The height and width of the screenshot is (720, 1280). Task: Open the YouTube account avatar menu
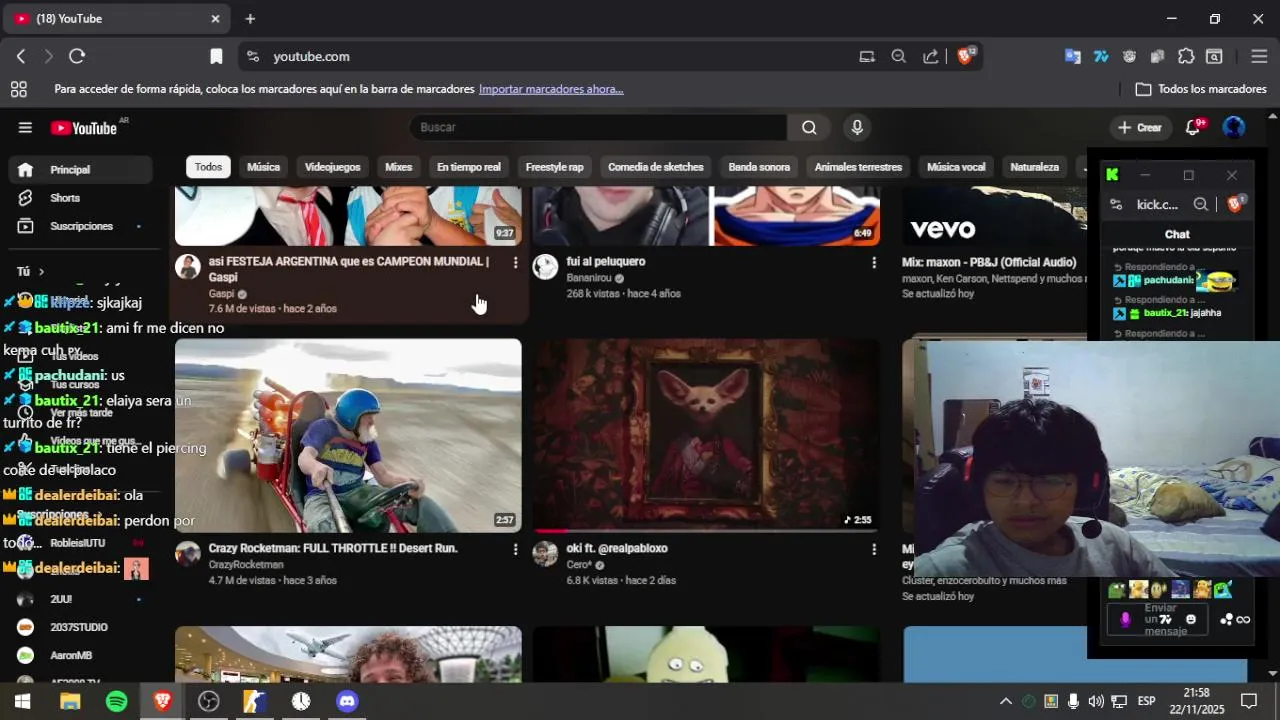1234,127
